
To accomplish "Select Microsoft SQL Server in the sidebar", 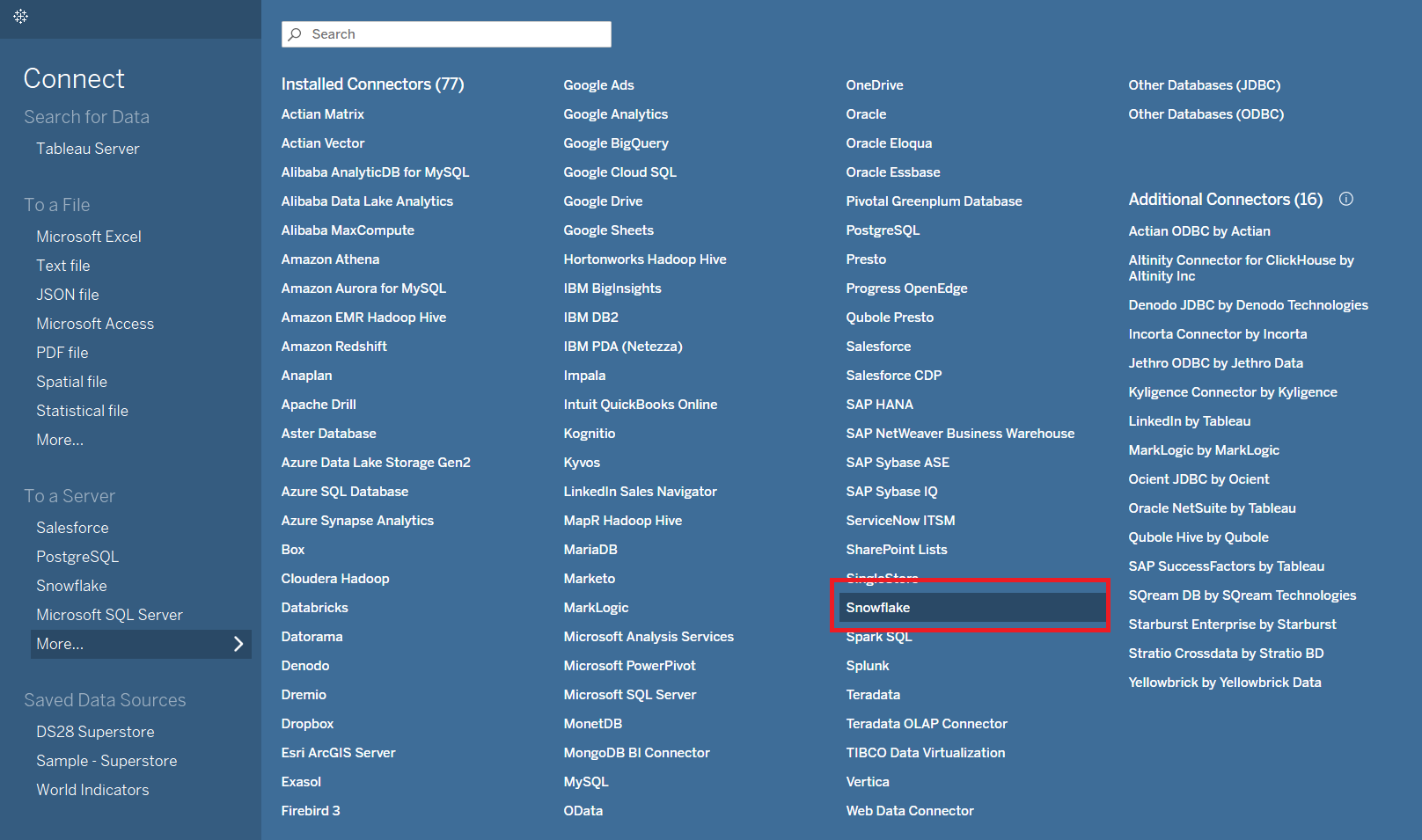I will tap(110, 615).
